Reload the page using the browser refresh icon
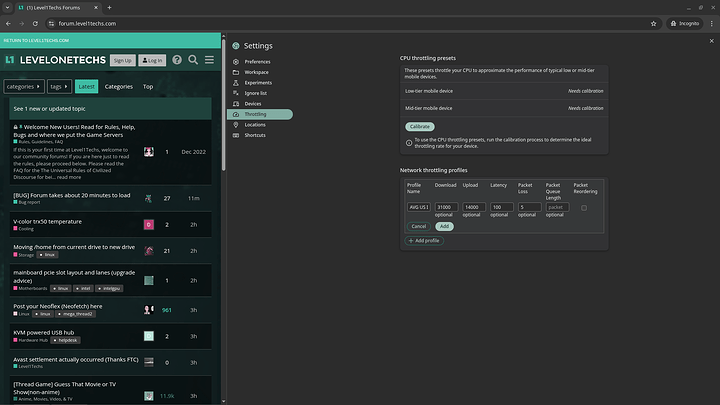The width and height of the screenshot is (720, 405). (x=37, y=22)
